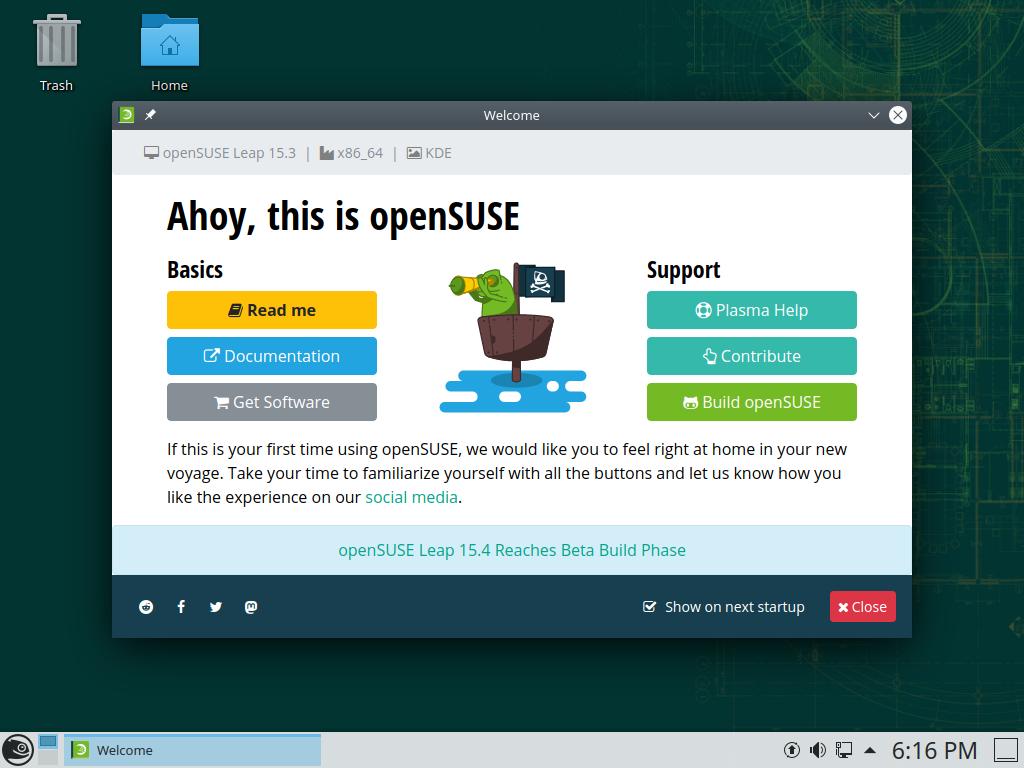Follow the social media link
The height and width of the screenshot is (768, 1024).
411,498
